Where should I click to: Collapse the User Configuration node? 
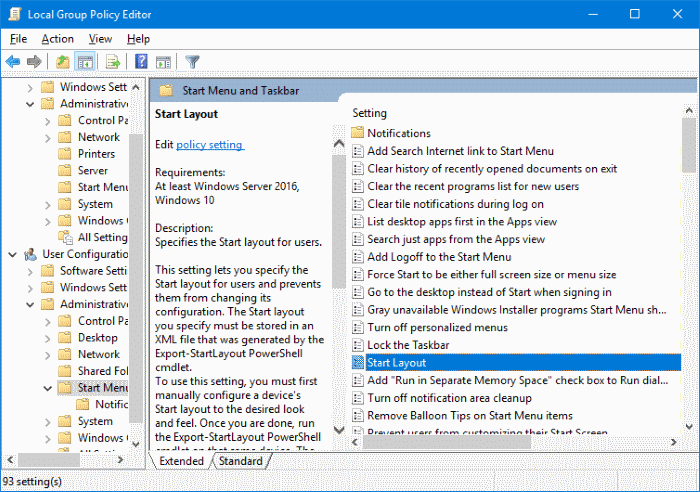pos(12,254)
